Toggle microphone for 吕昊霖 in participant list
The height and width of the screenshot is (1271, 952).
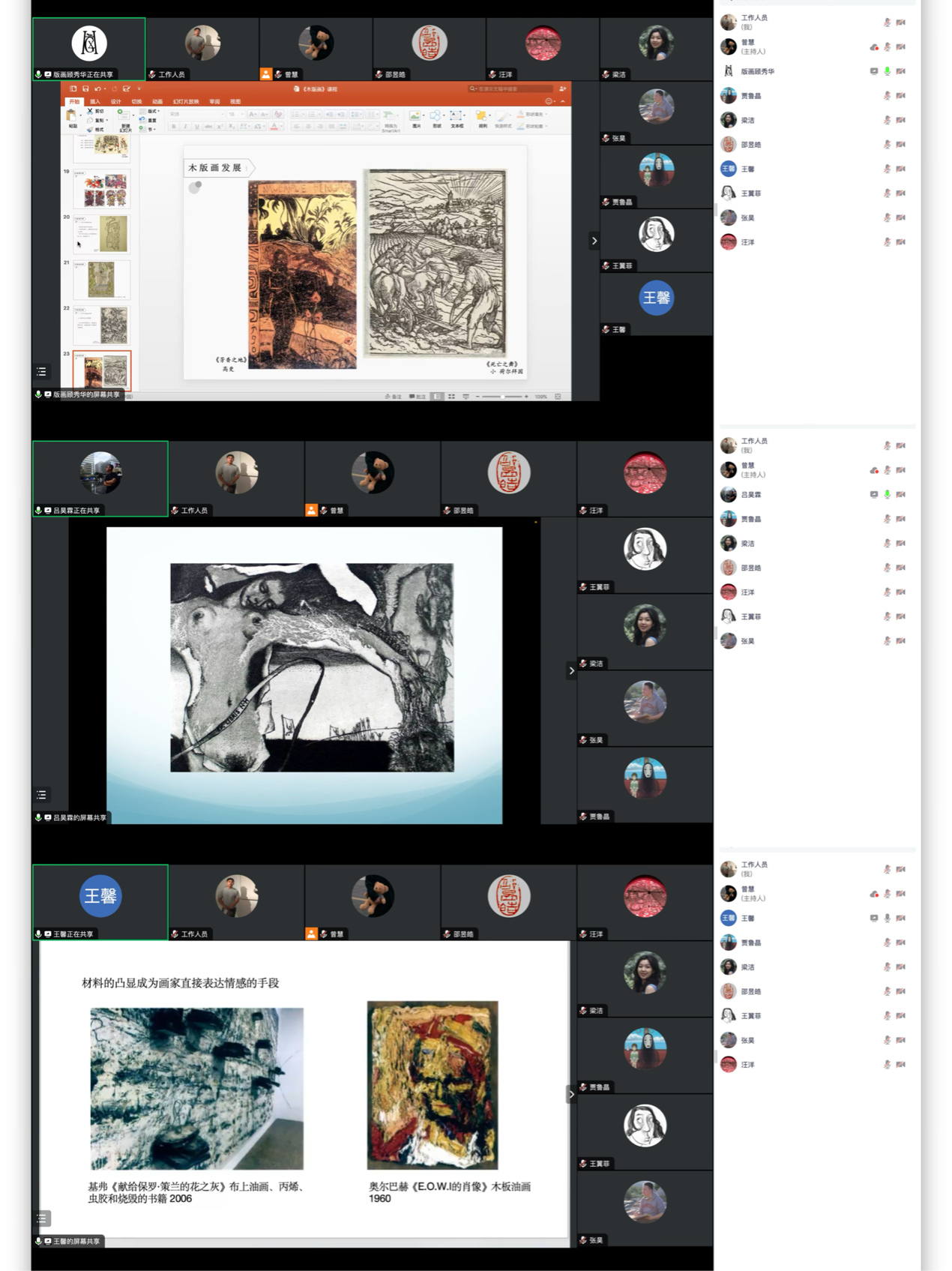(887, 495)
